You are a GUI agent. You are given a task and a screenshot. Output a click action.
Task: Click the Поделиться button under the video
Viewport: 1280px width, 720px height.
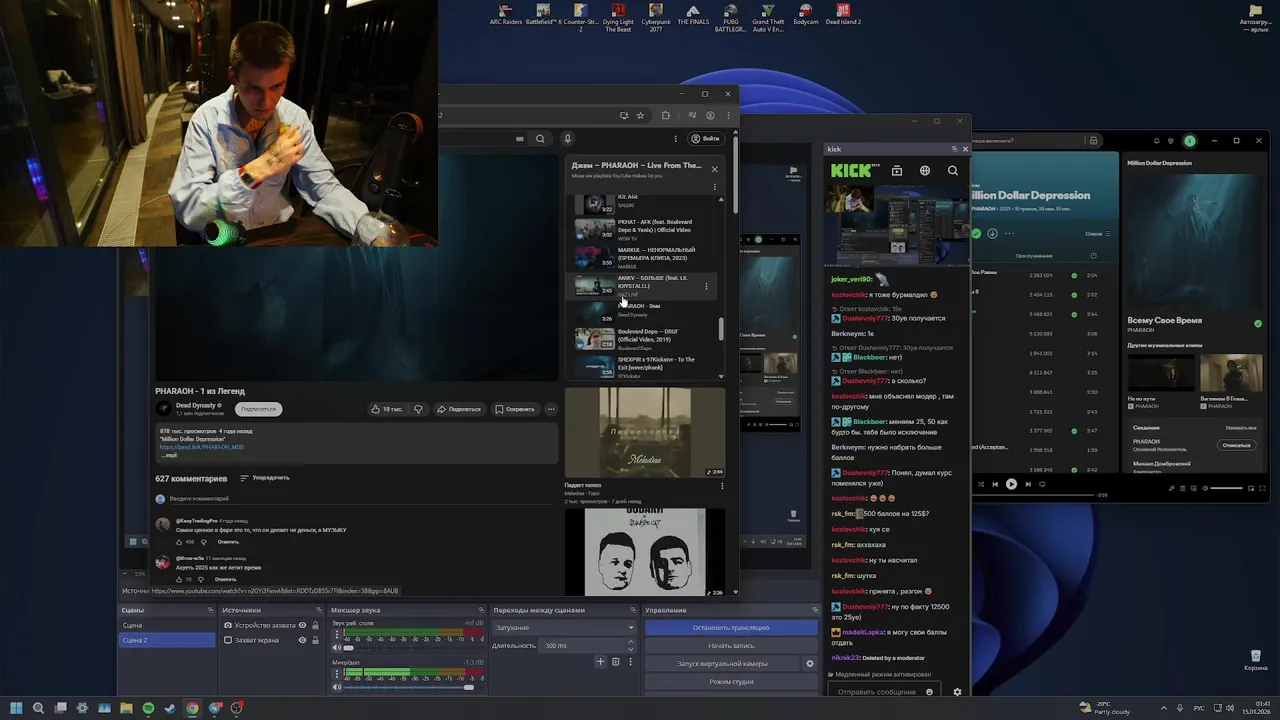click(459, 409)
